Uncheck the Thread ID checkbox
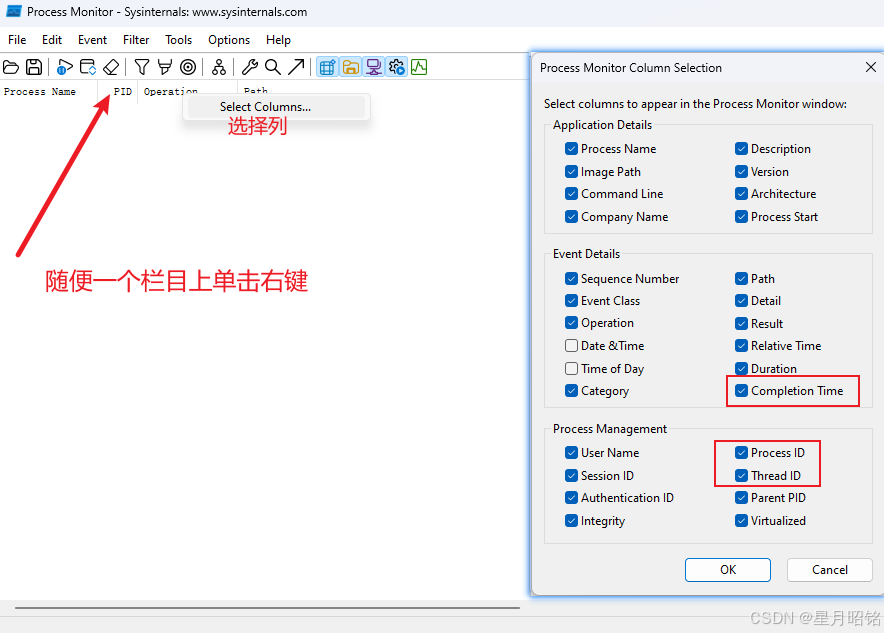The width and height of the screenshot is (884, 633). tap(741, 476)
